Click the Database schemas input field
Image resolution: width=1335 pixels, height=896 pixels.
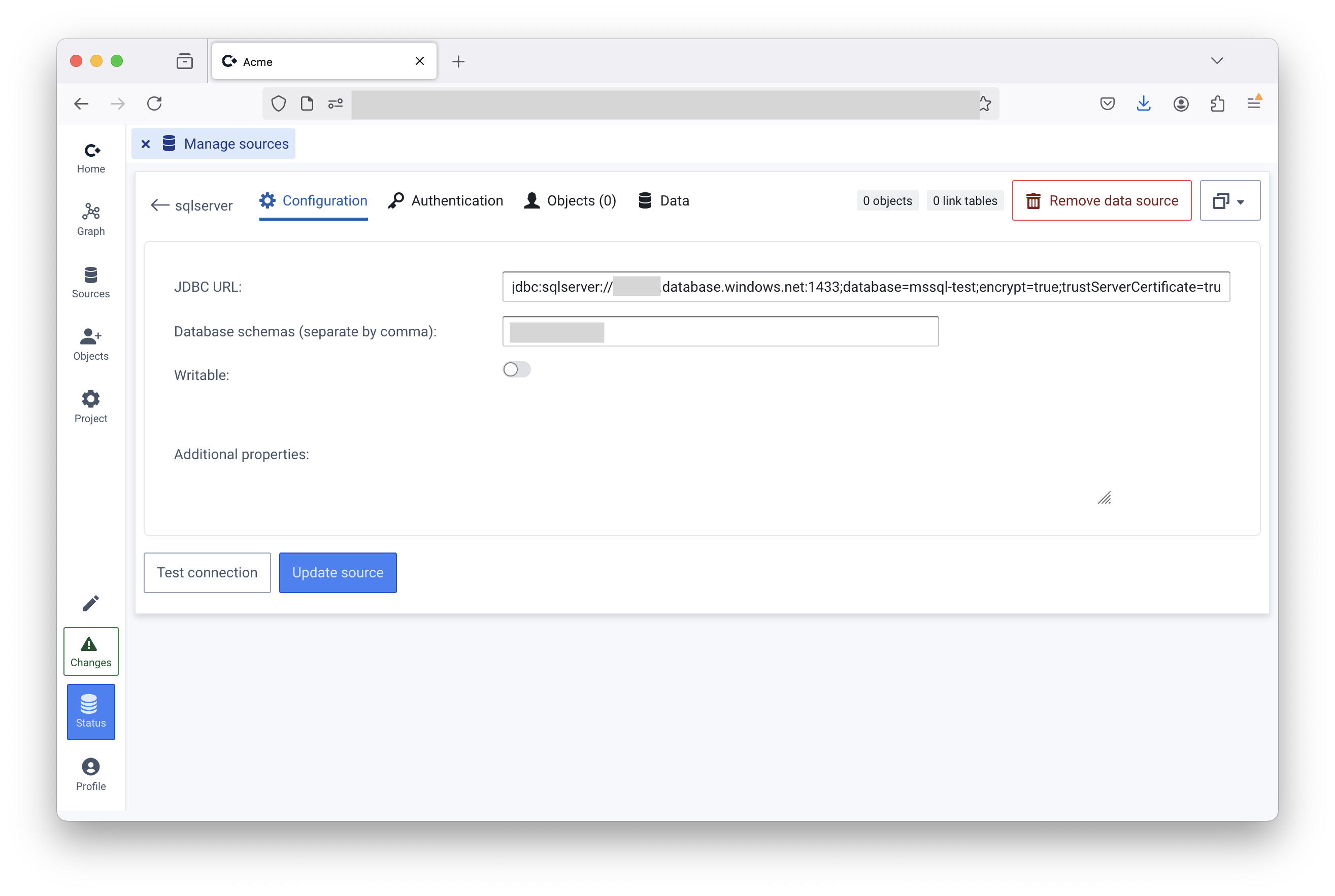[720, 331]
